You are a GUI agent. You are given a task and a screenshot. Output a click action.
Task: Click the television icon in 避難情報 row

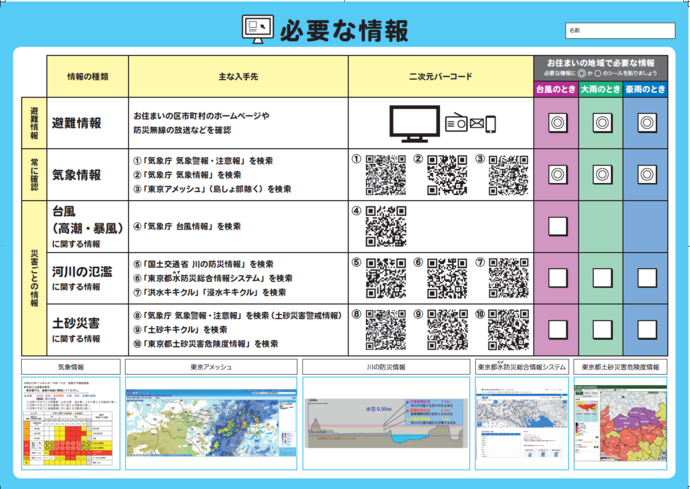pyautogui.click(x=415, y=123)
